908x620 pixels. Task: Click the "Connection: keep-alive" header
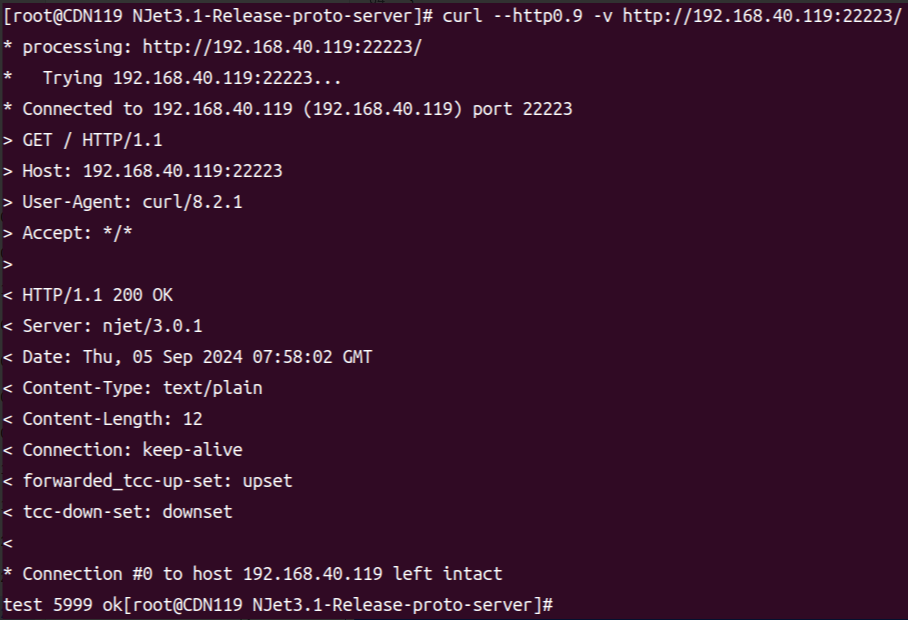pos(132,450)
